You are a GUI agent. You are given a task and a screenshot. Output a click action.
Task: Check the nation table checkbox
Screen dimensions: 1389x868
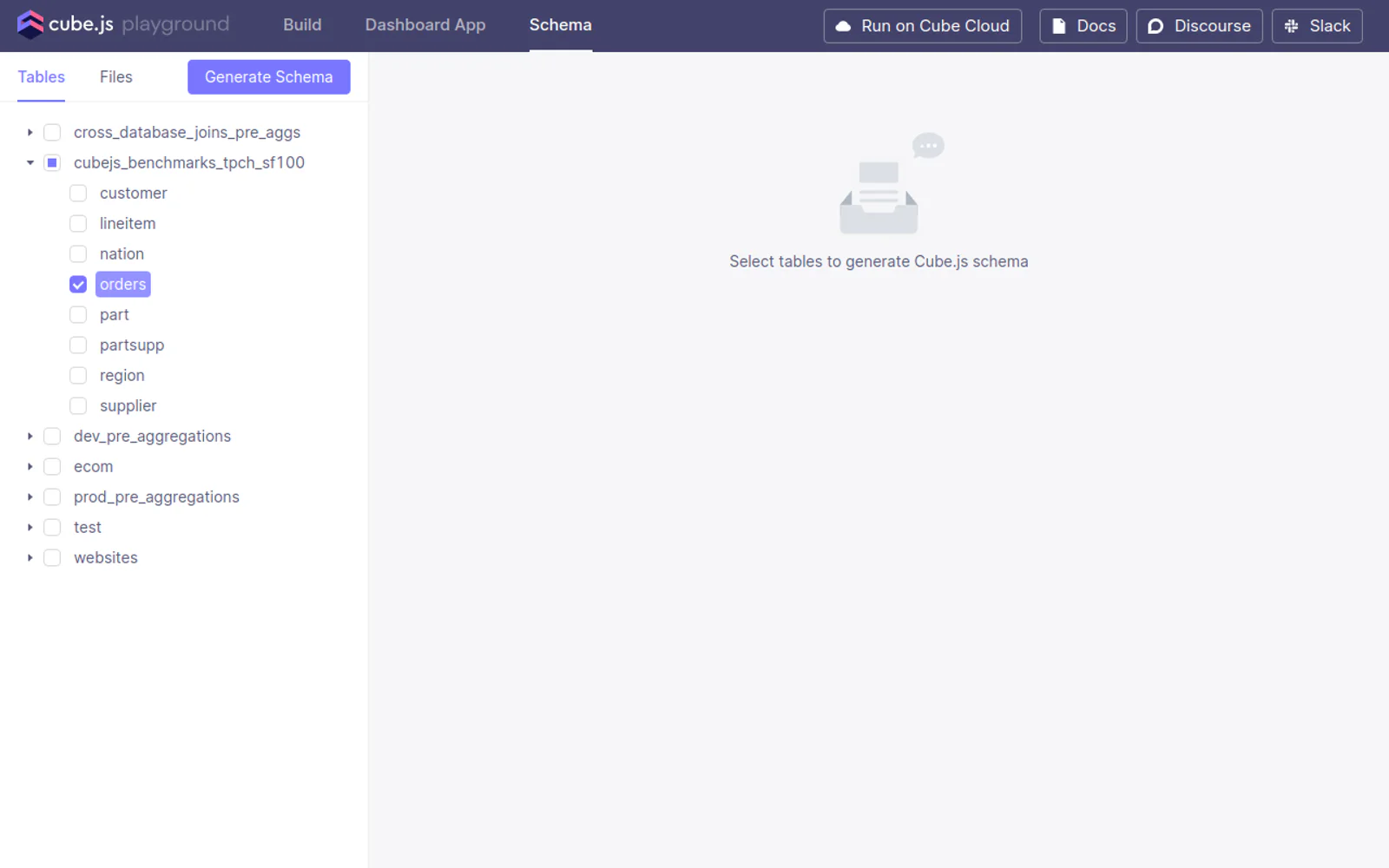pyautogui.click(x=78, y=253)
